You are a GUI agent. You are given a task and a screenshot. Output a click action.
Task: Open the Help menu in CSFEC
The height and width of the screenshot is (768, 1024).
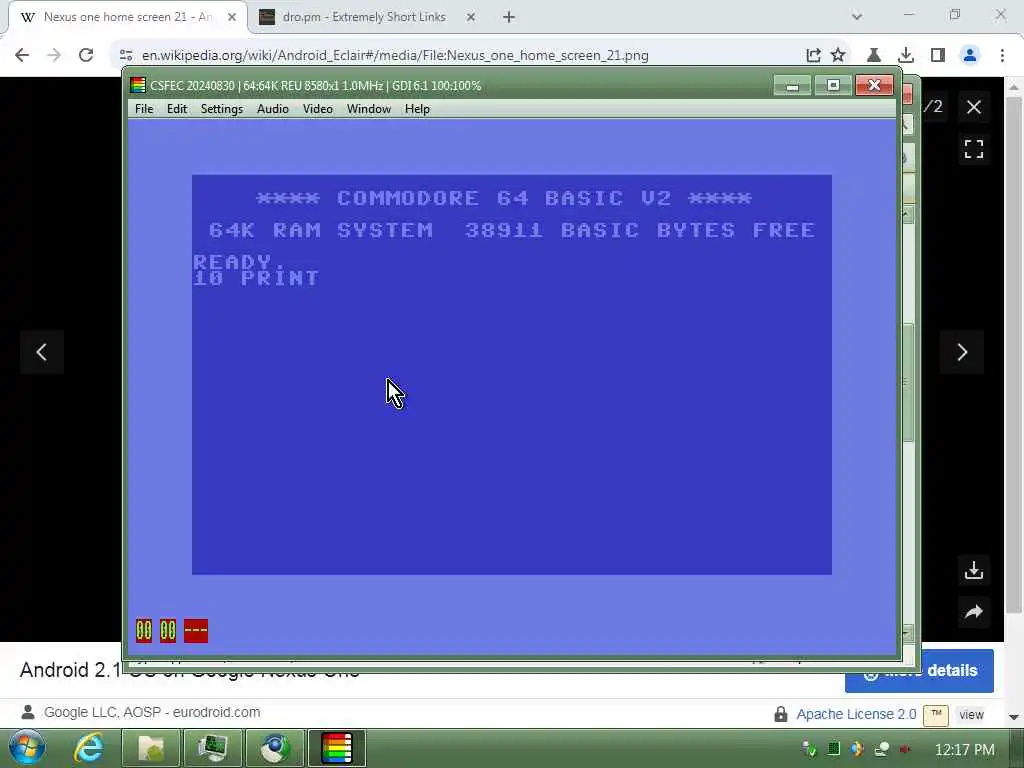click(x=417, y=109)
